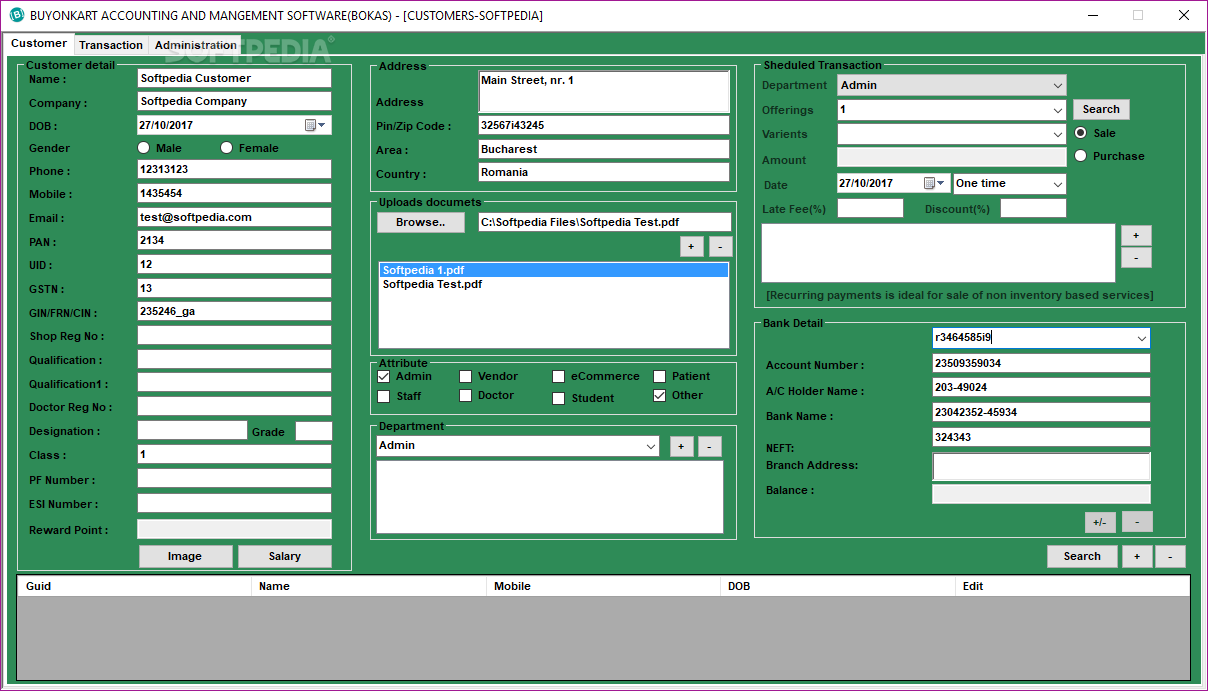Uncheck the Other attribute
Screen dimensions: 1208x691
660,395
